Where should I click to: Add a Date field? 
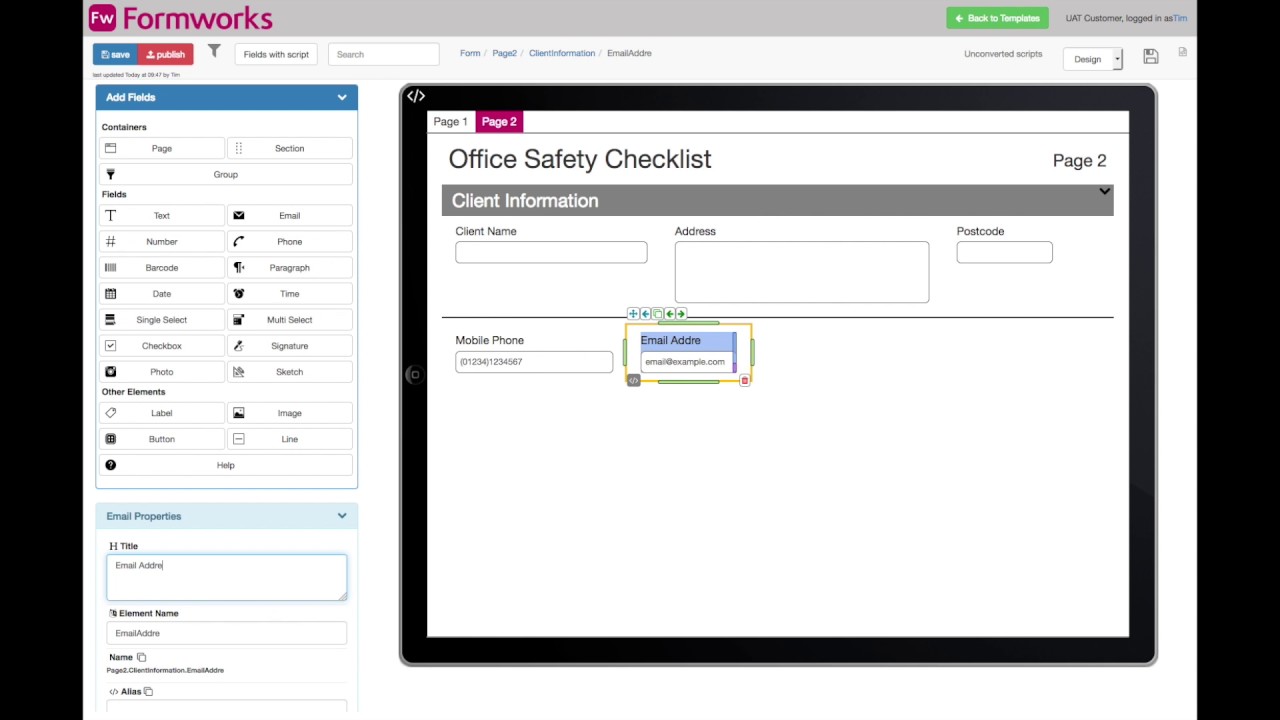coord(162,294)
